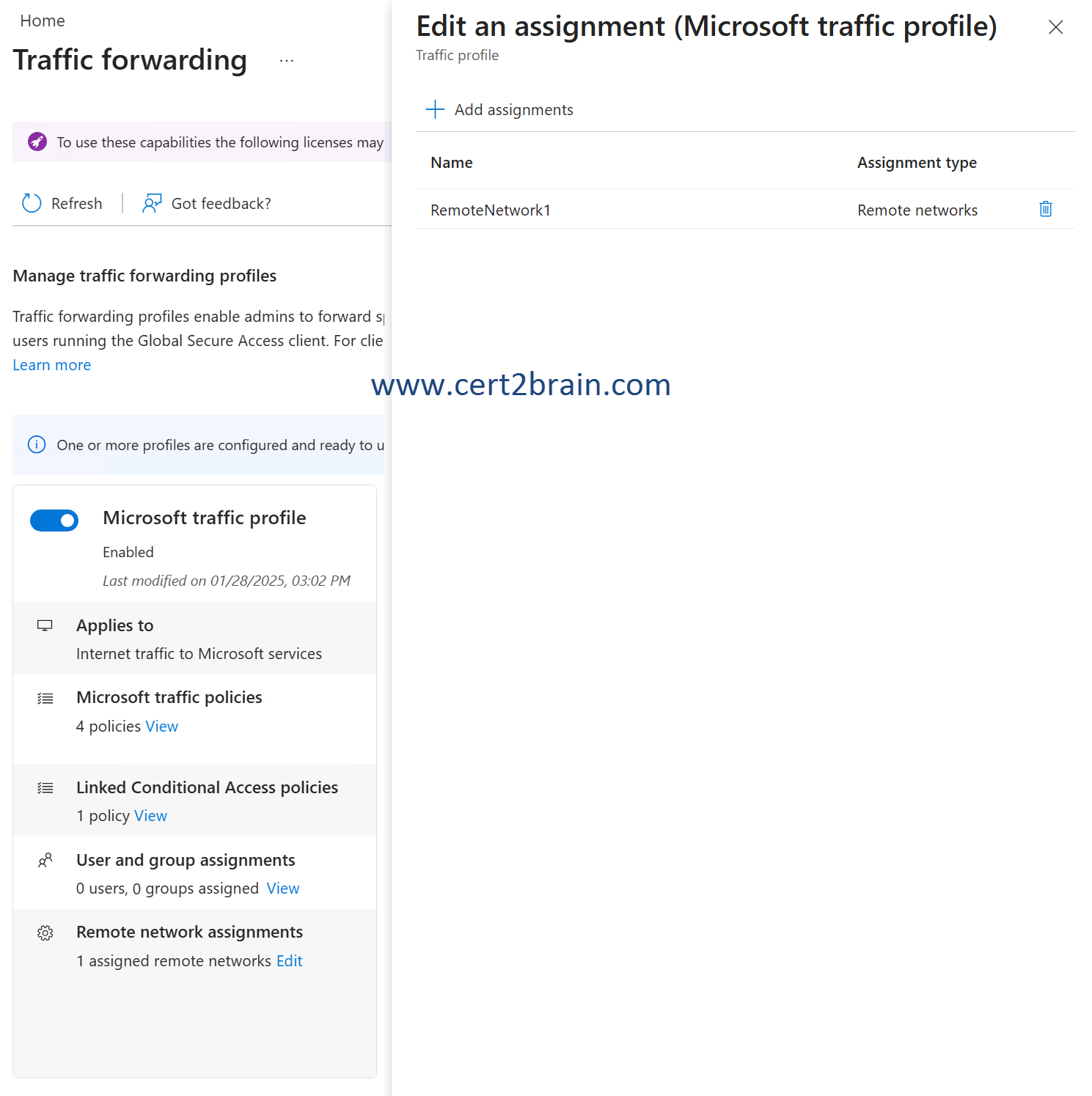Viewport: 1092px width, 1096px height.
Task: Click the Refresh icon
Action: tap(32, 203)
